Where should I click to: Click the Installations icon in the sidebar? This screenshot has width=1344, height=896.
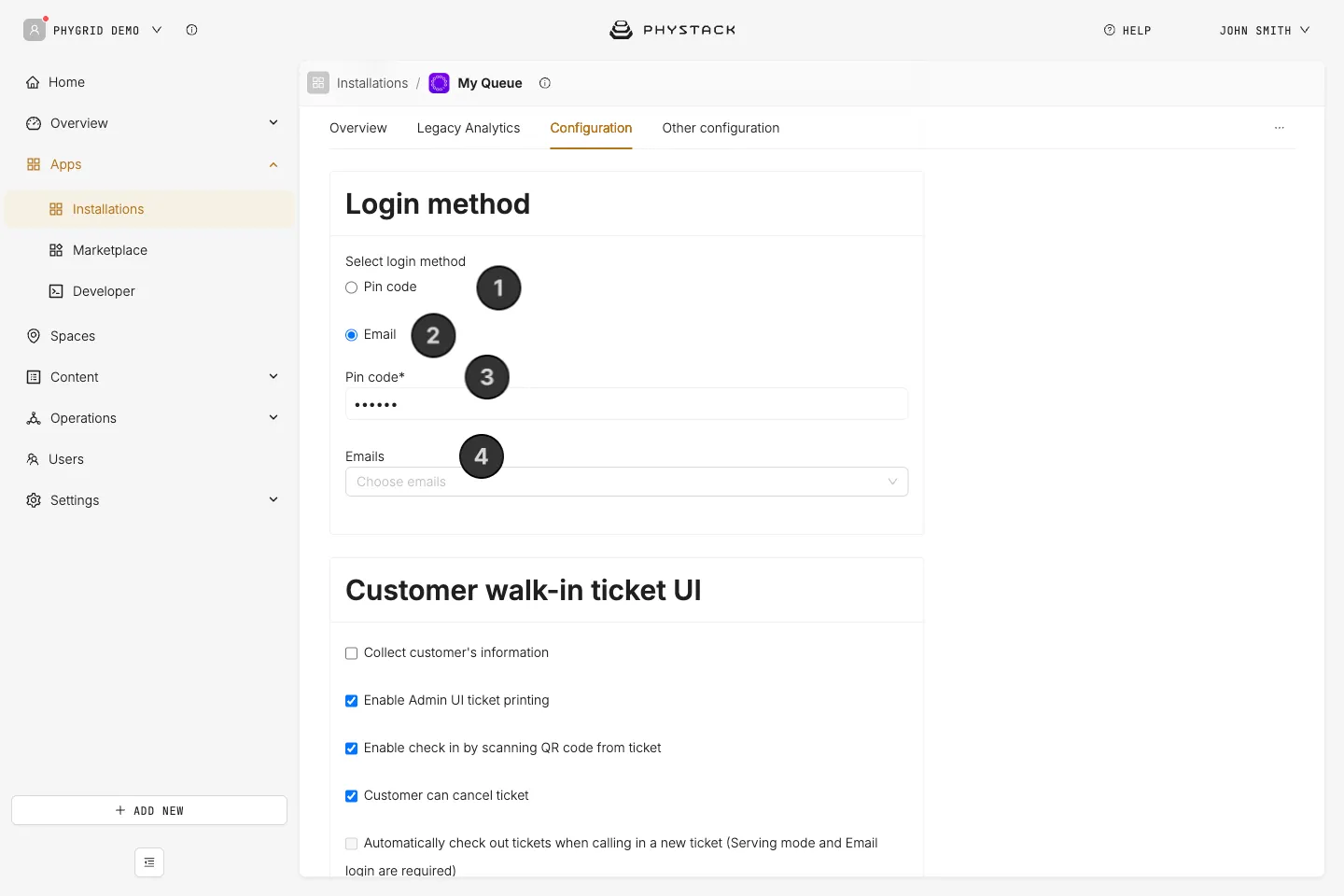56,209
